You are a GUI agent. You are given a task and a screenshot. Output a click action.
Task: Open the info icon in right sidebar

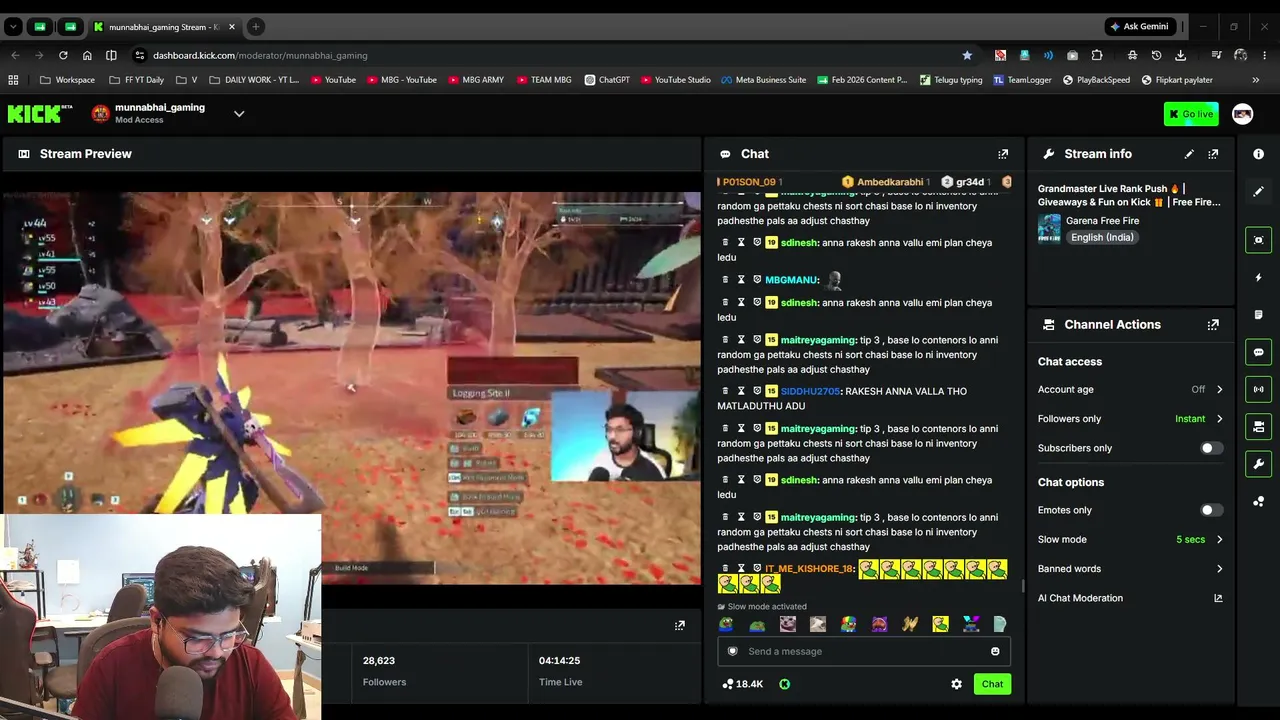pyautogui.click(x=1258, y=154)
